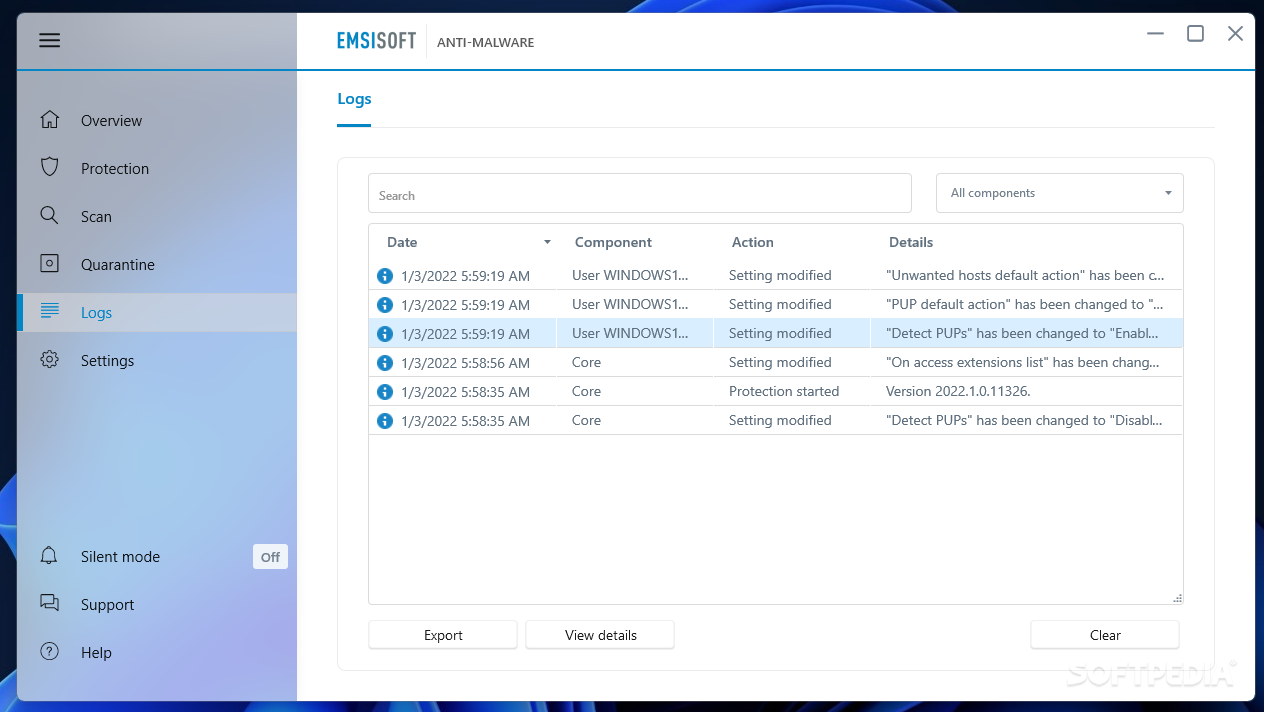Image resolution: width=1264 pixels, height=712 pixels.
Task: Click the Export button
Action: (443, 635)
